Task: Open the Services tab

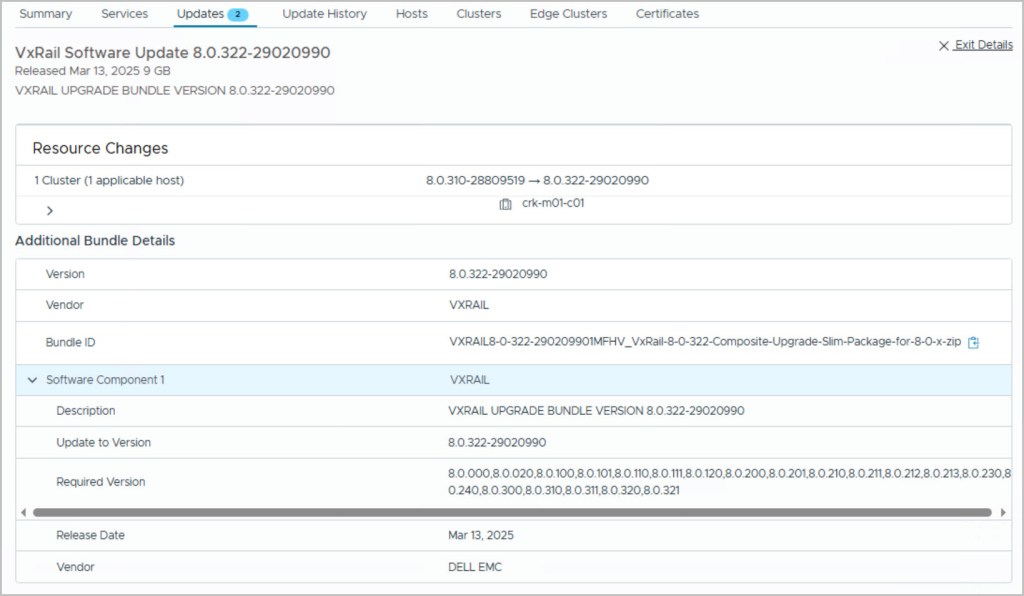Action: tap(125, 14)
